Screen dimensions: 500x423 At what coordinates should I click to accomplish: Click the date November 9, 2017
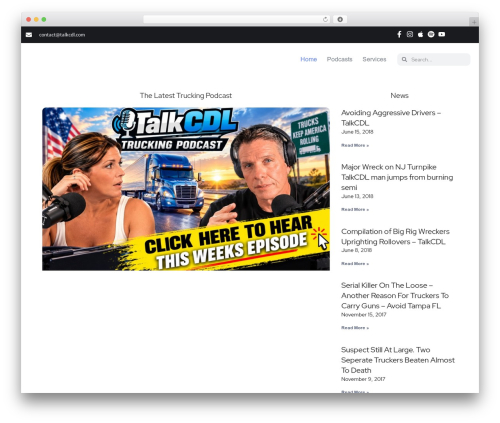pos(363,379)
